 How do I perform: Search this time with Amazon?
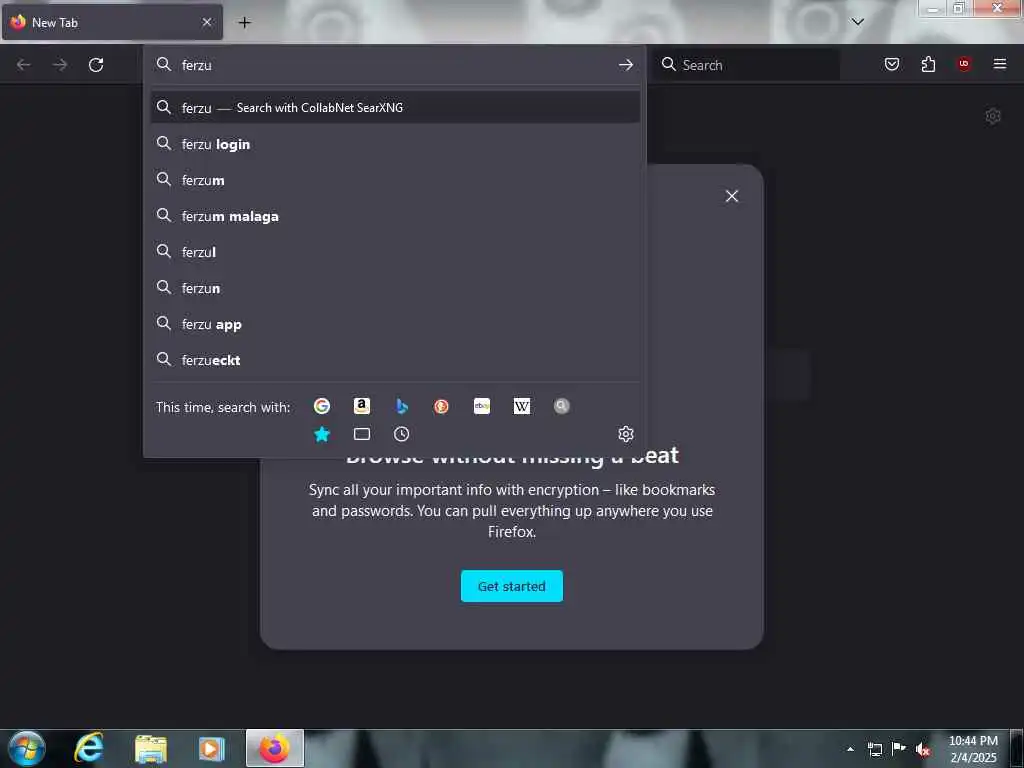pyautogui.click(x=362, y=406)
